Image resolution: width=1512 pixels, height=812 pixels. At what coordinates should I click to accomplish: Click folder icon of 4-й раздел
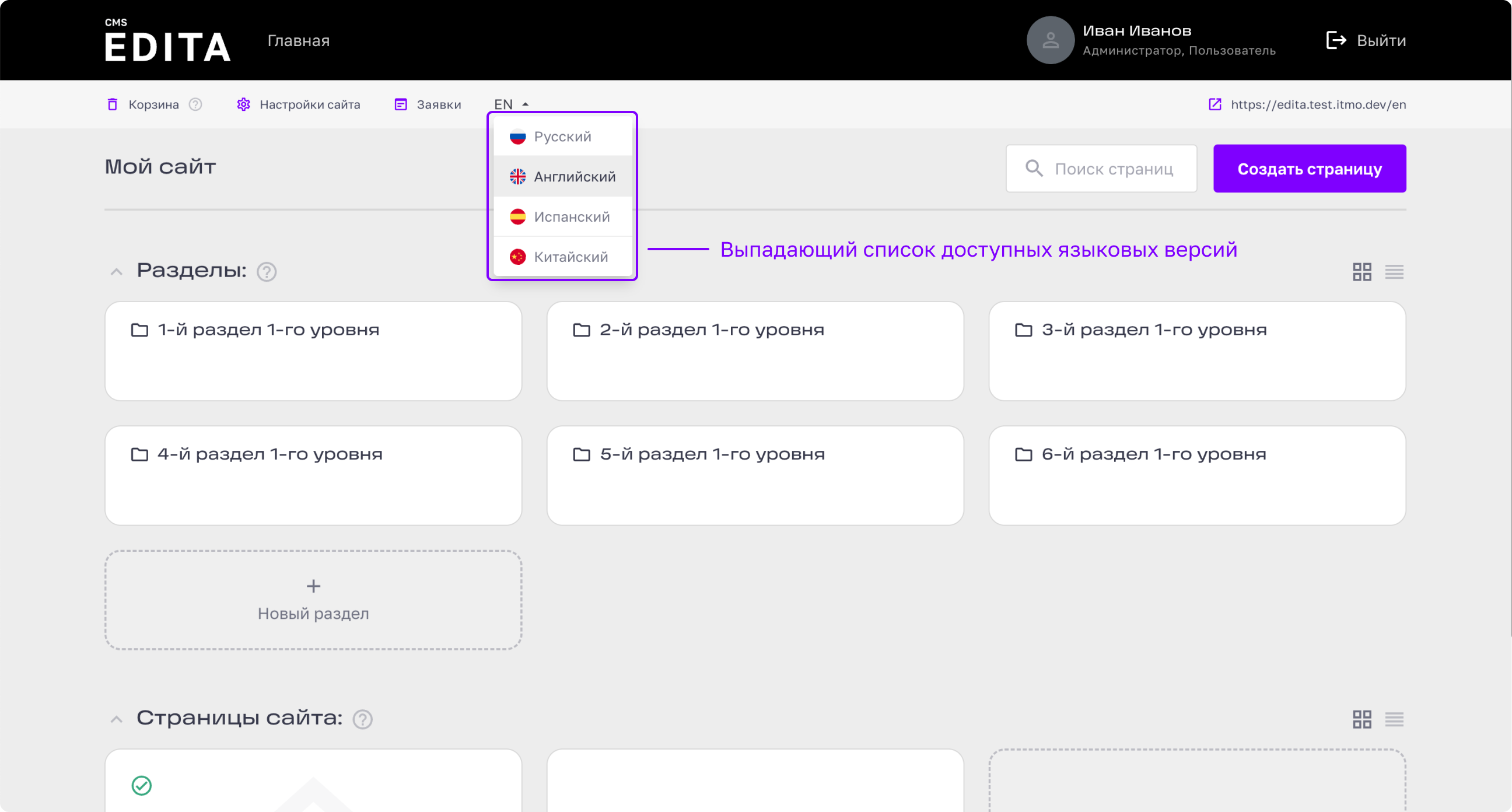pyautogui.click(x=139, y=454)
